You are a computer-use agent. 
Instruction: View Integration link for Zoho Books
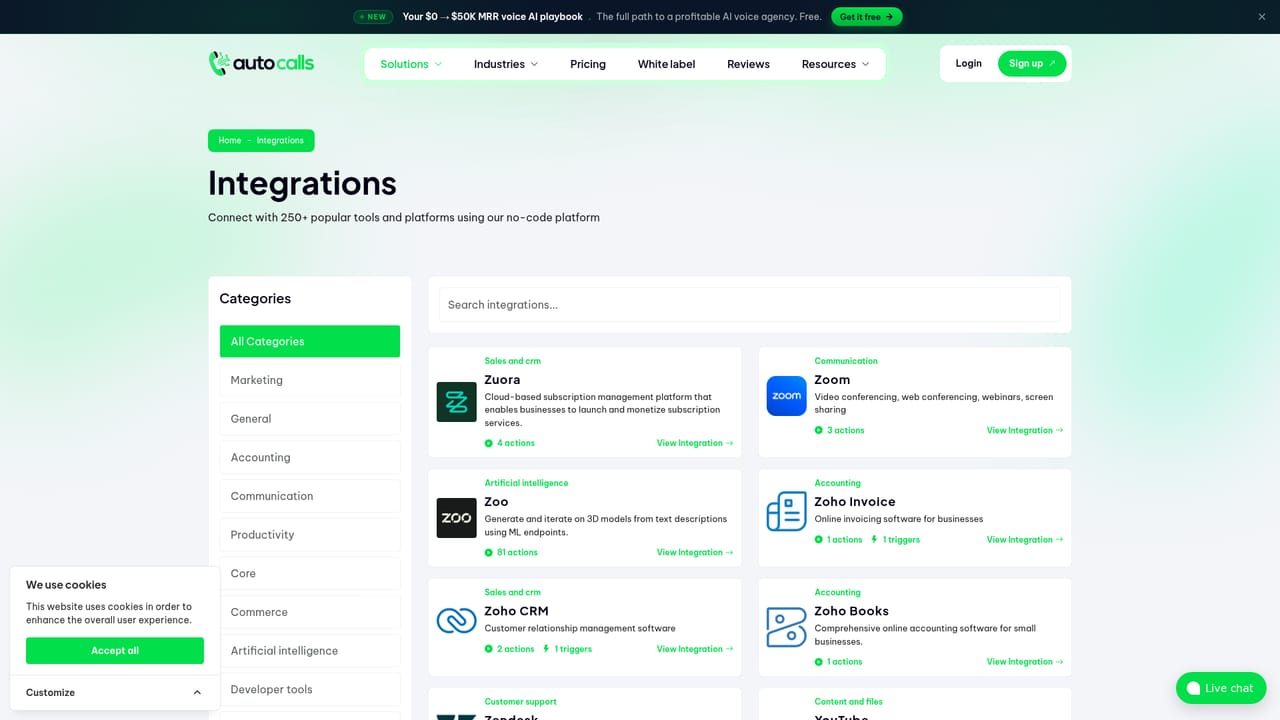click(1025, 662)
